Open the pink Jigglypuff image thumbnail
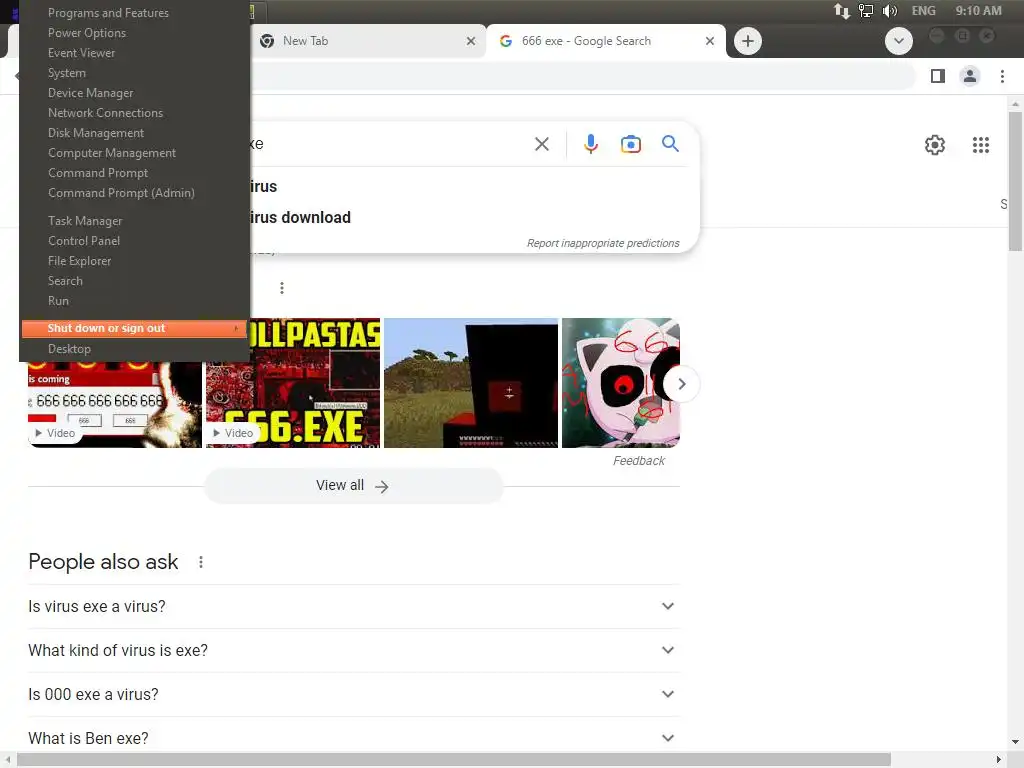The image size is (1024, 768). click(620, 383)
